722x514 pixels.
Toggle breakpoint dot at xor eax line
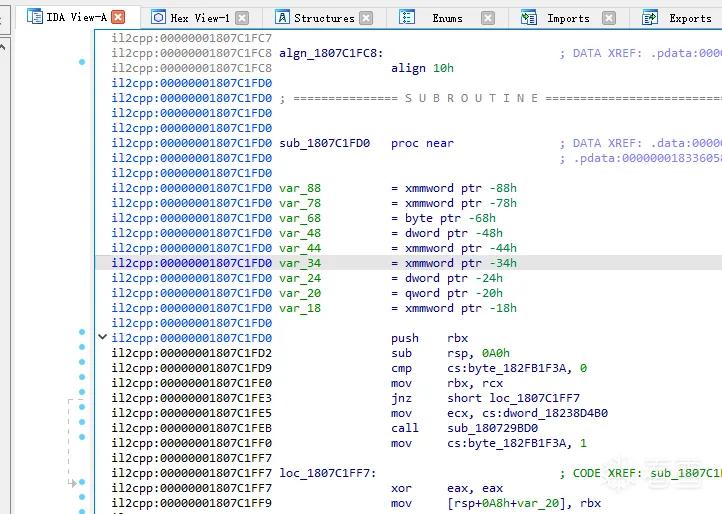click(x=82, y=482)
